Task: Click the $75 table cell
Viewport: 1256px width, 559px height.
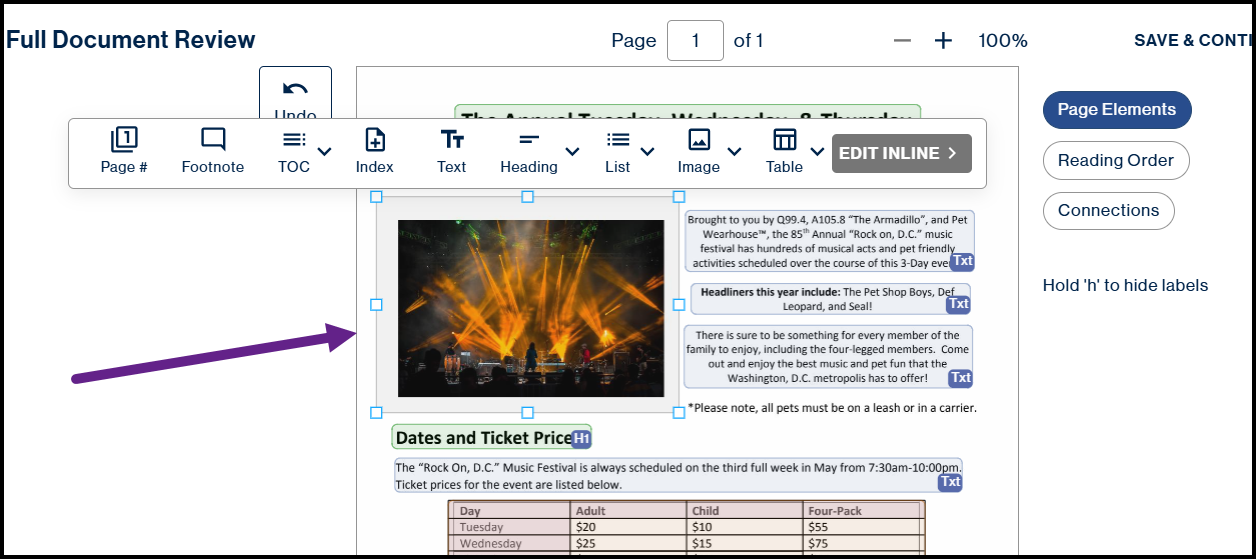Action: click(863, 544)
